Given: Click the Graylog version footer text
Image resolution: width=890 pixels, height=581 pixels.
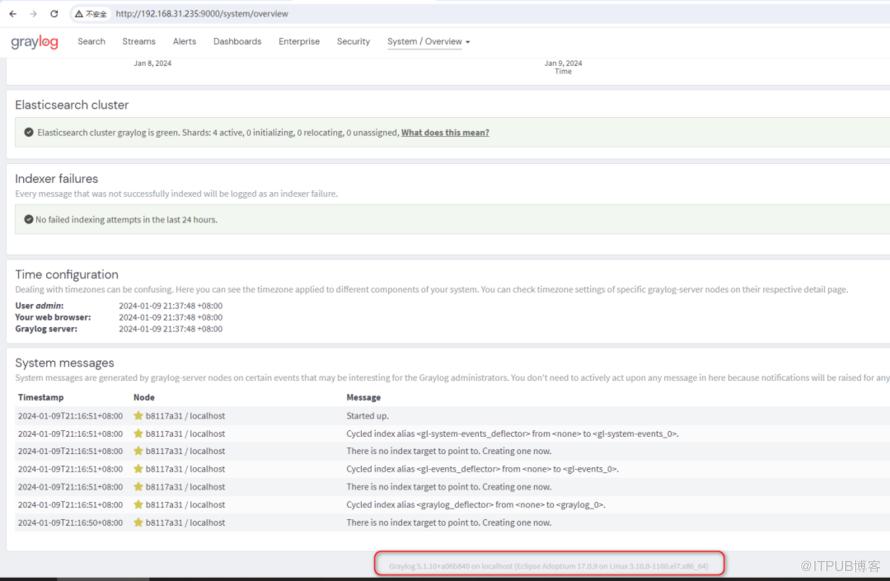Looking at the screenshot, I should pyautogui.click(x=548, y=566).
